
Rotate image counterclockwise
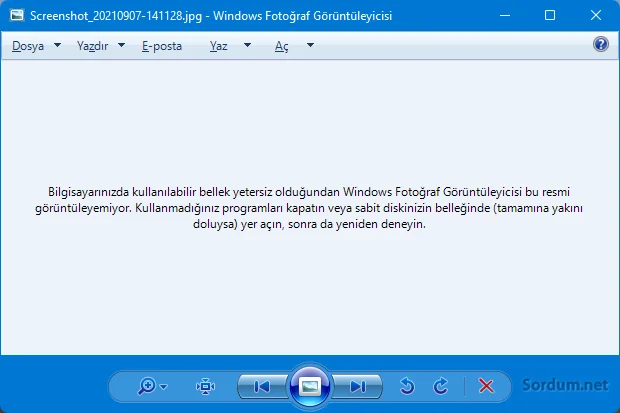coord(407,386)
